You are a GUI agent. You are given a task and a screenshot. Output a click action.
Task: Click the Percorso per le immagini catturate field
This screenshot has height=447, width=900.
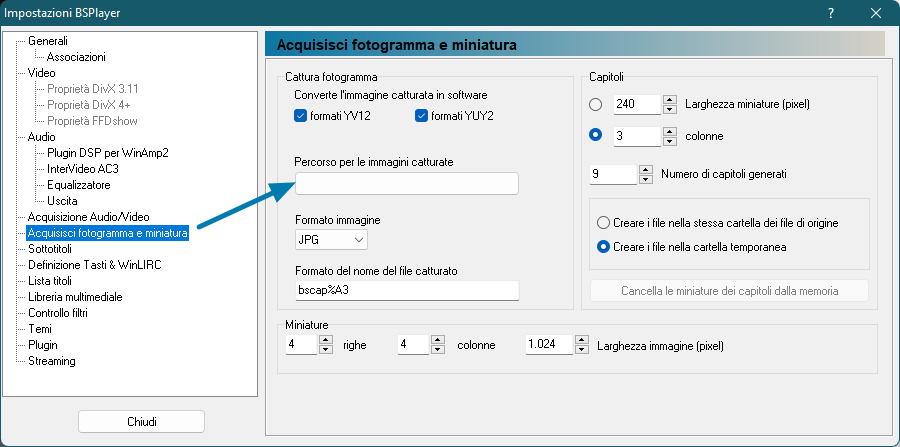click(x=406, y=184)
